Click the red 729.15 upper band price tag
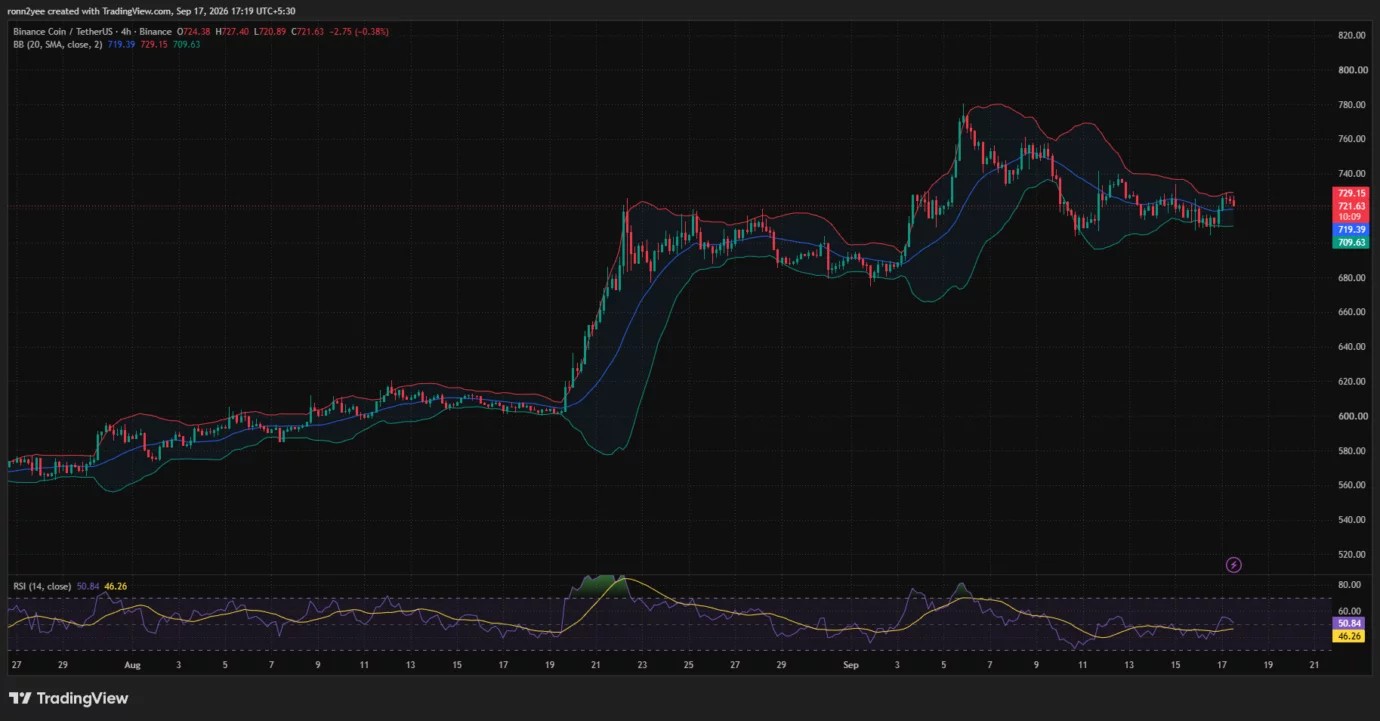 pos(1352,193)
